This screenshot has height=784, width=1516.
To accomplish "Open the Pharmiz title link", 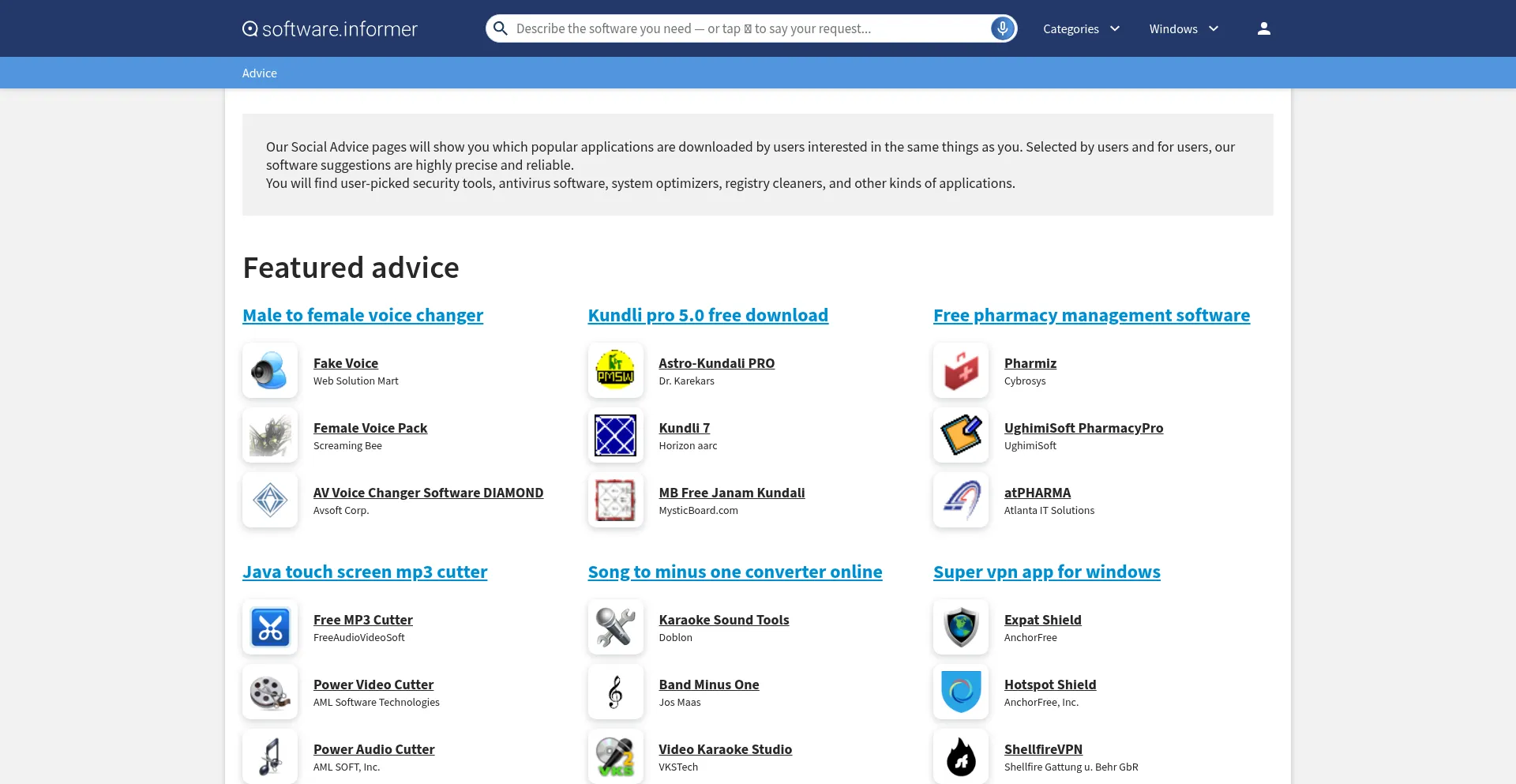I will [1030, 363].
